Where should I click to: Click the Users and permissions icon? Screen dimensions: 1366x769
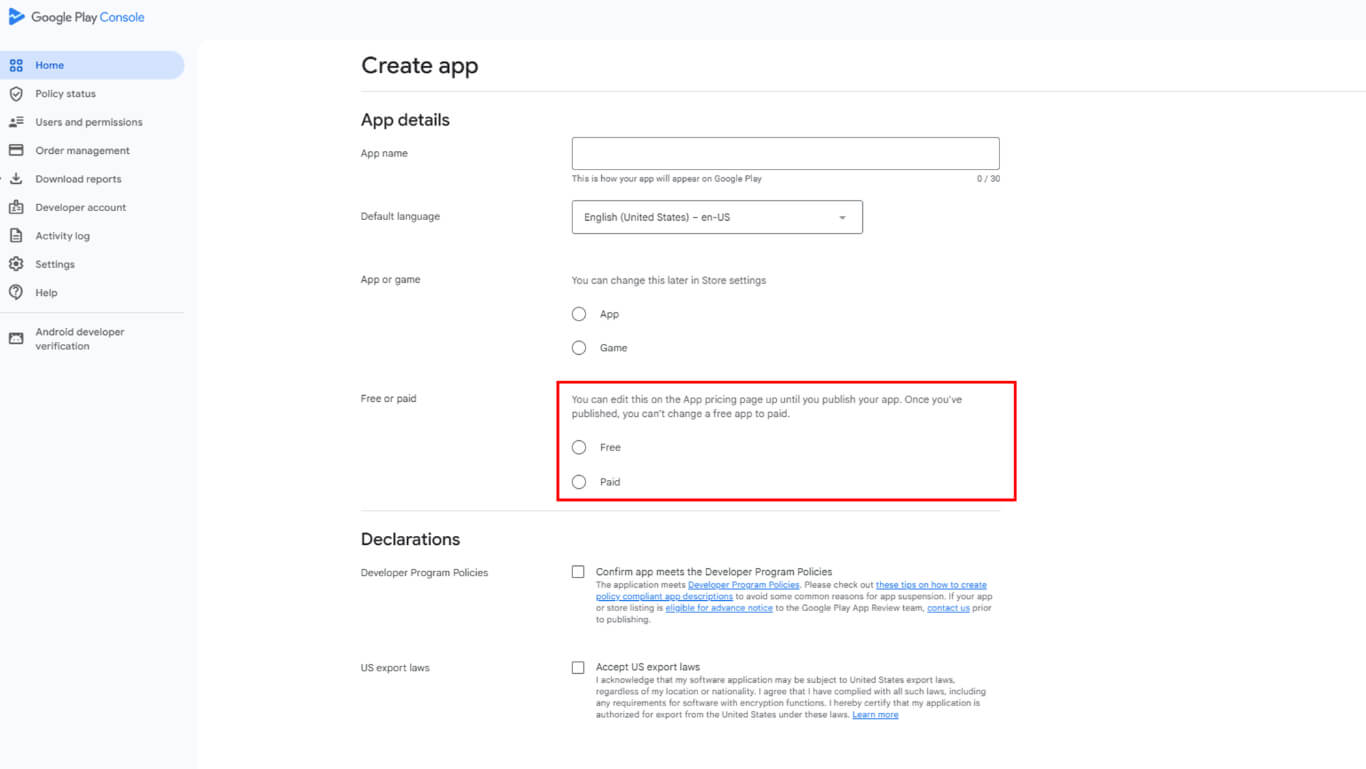[x=16, y=122]
